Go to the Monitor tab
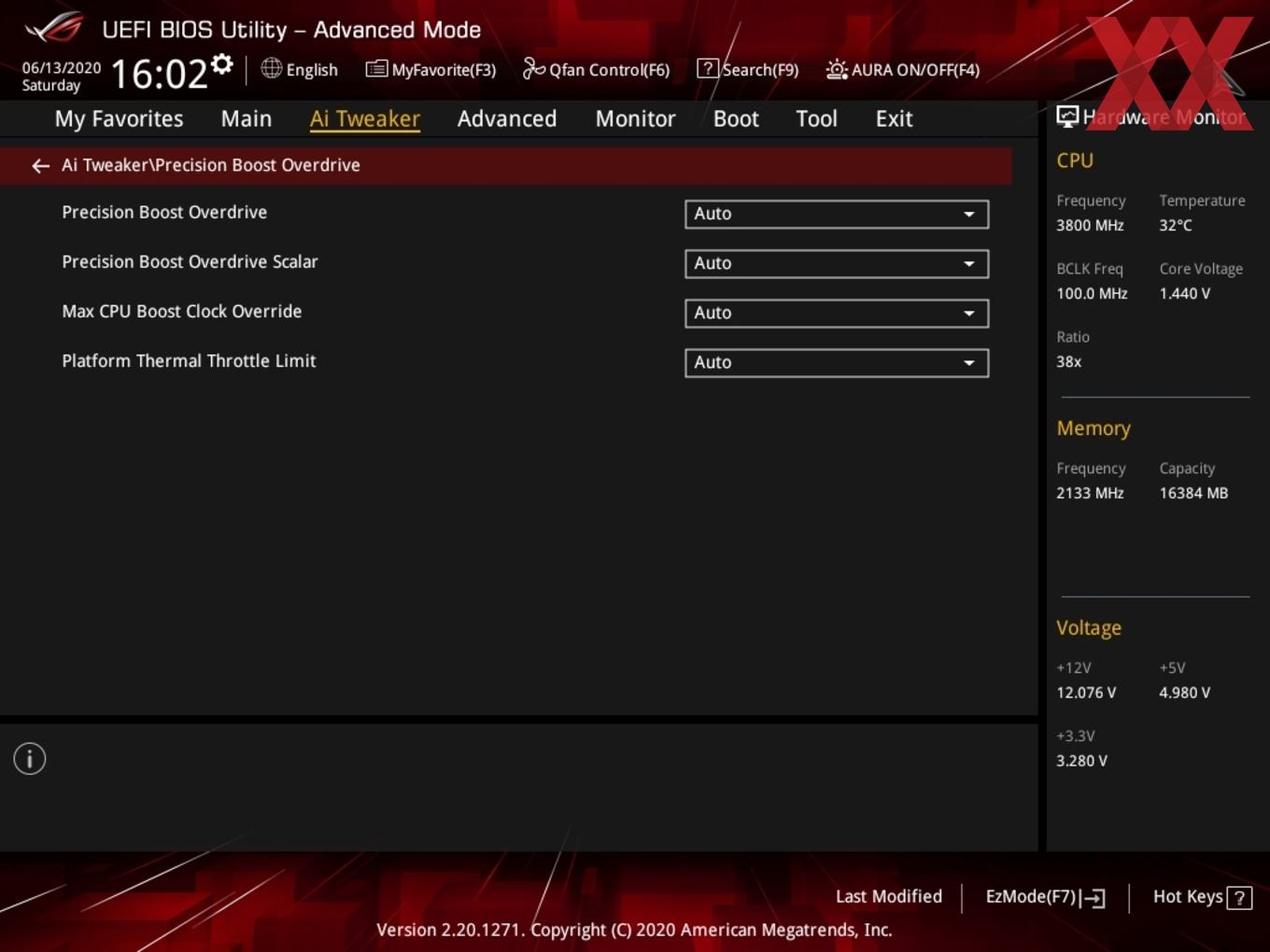The width and height of the screenshot is (1270, 952). tap(636, 119)
